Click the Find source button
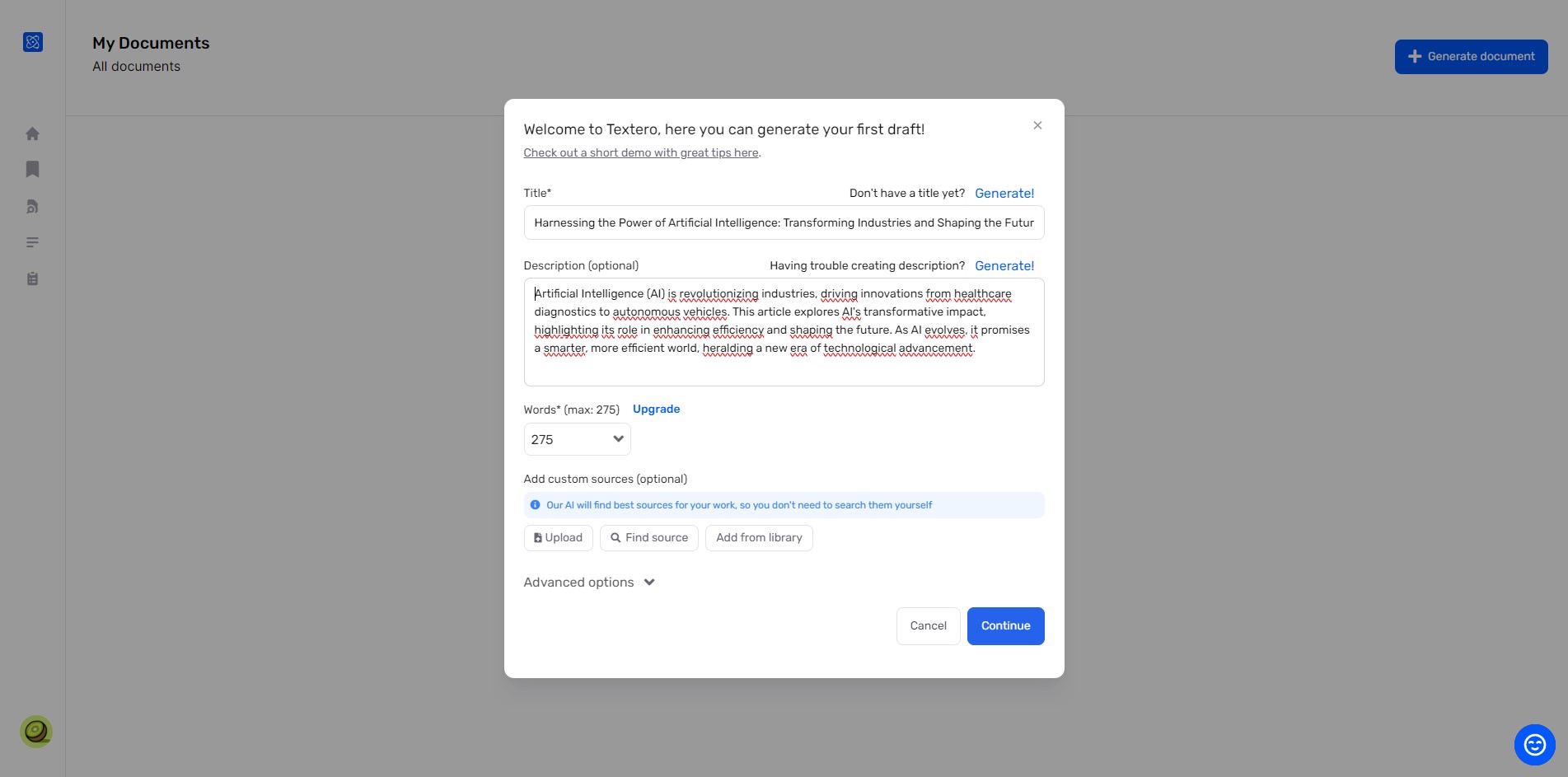Screen dimensions: 1568x777 [649, 537]
